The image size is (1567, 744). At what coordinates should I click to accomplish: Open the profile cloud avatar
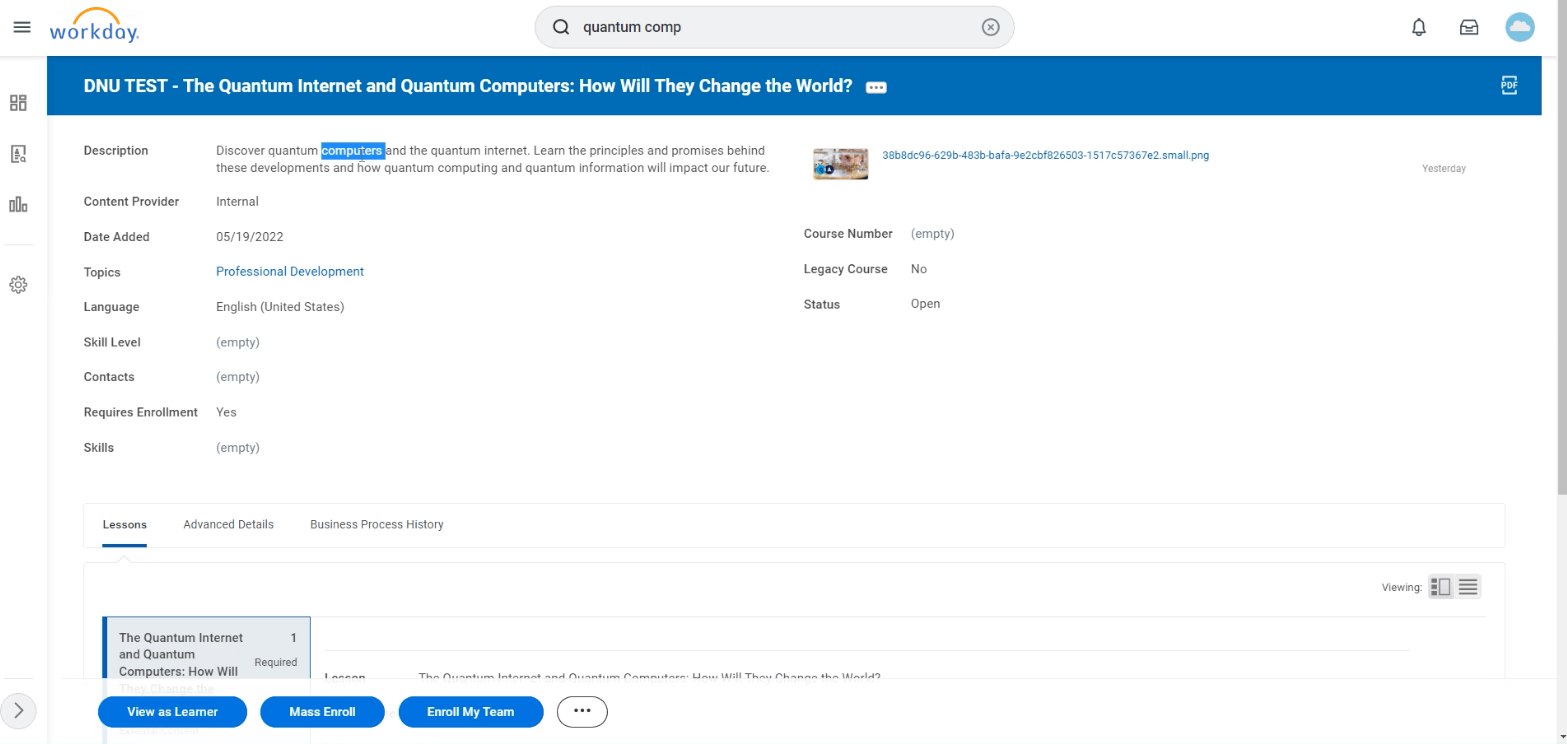(x=1519, y=27)
